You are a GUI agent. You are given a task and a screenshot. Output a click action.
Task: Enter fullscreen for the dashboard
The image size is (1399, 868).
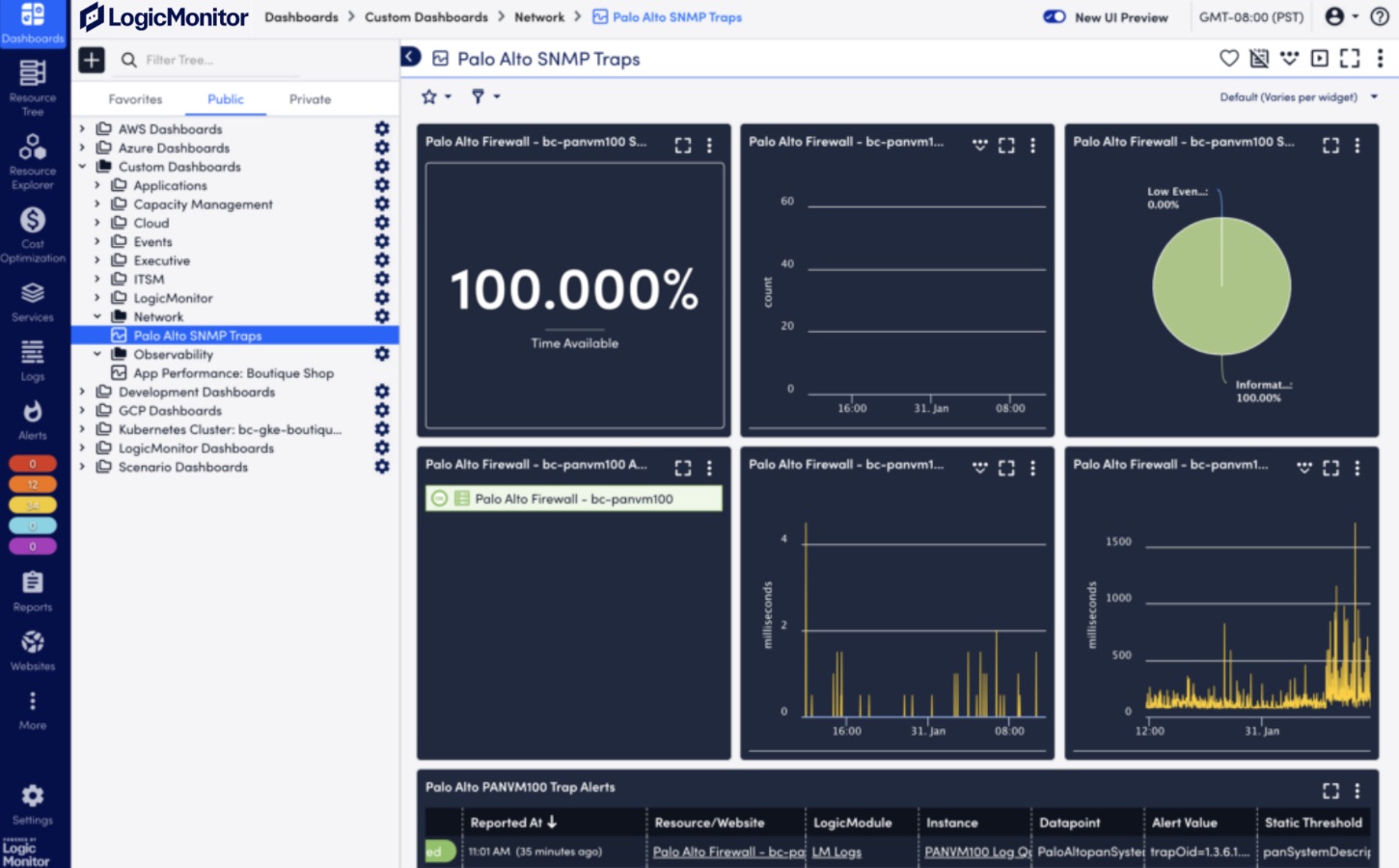(1350, 59)
